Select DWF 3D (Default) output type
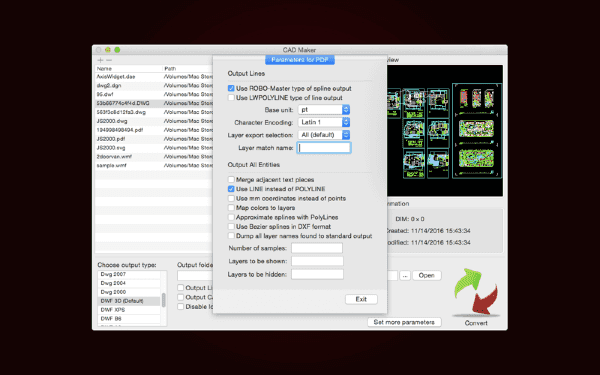600x375 pixels. (129, 301)
